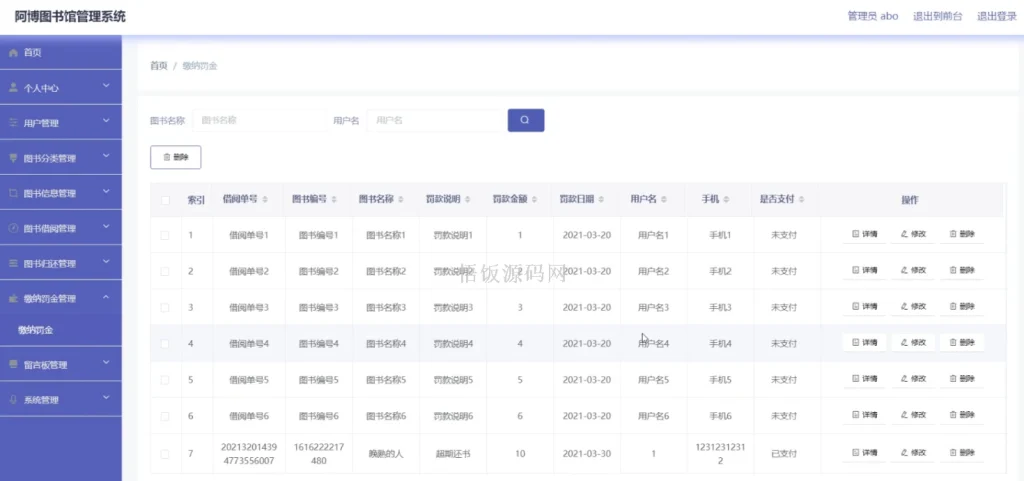
Task: Sort by 是否支付 column arrows
Action: click(x=801, y=200)
